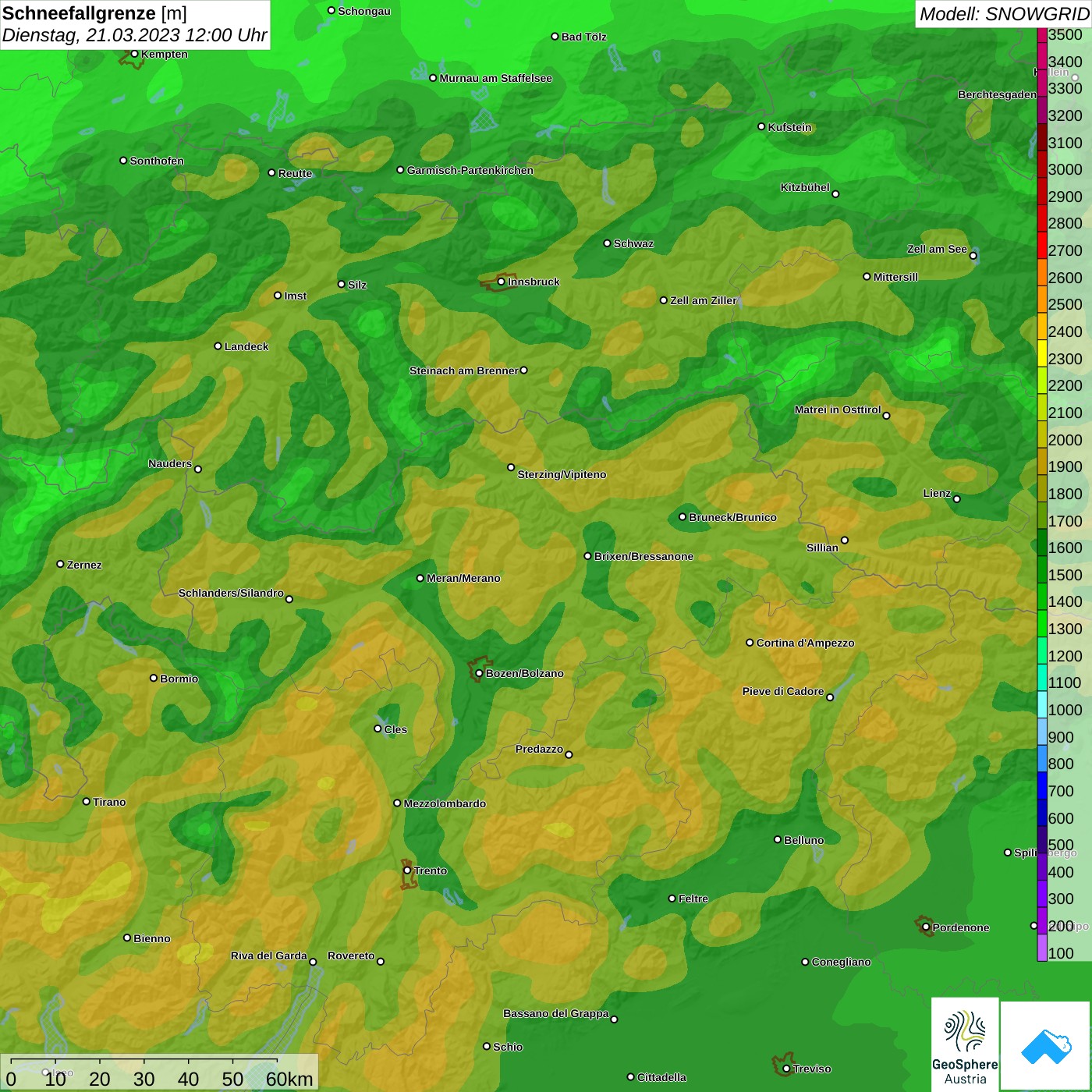Image resolution: width=1092 pixels, height=1092 pixels.
Task: Click the Feltre location dot
Action: pyautogui.click(x=672, y=899)
